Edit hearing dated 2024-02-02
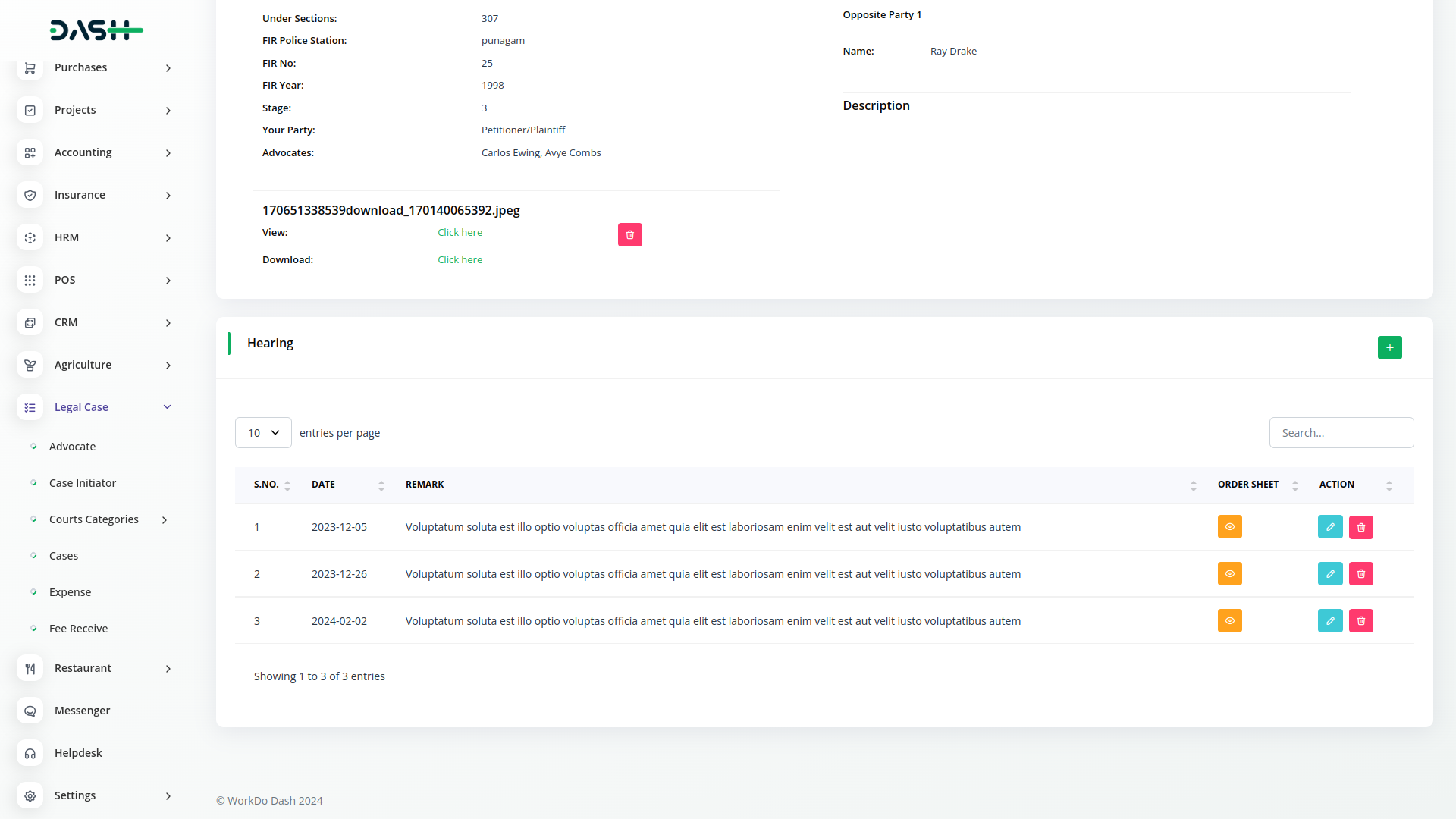Screen dimensions: 1456x819 pyautogui.click(x=1330, y=621)
